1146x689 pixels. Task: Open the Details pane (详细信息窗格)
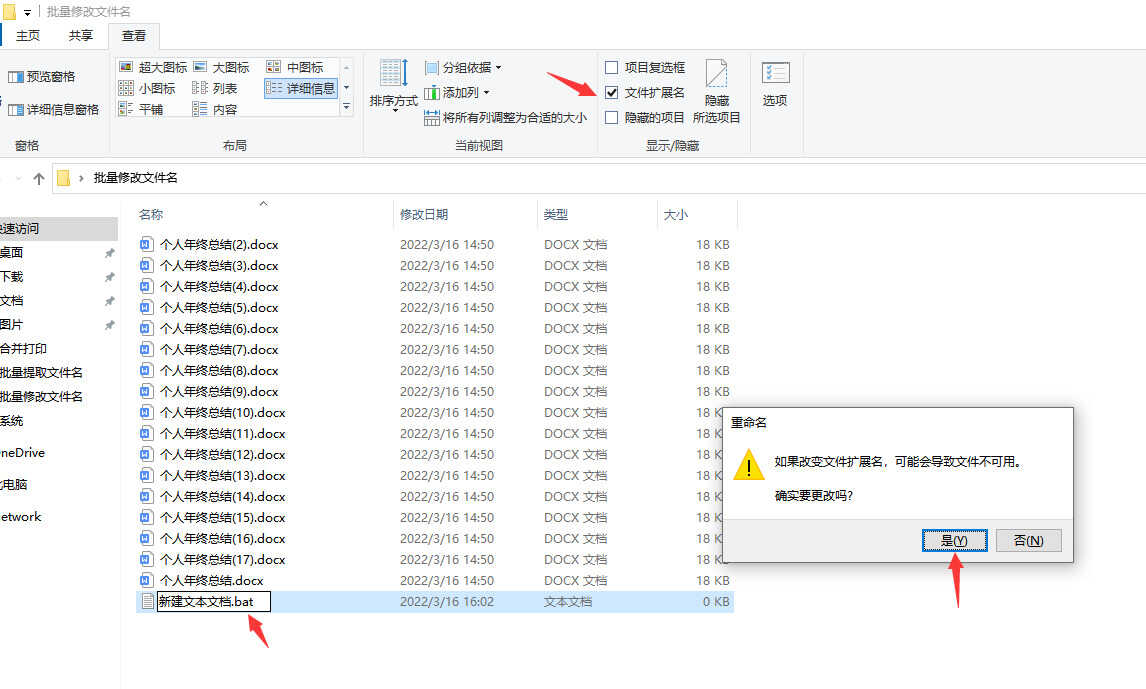[53, 109]
